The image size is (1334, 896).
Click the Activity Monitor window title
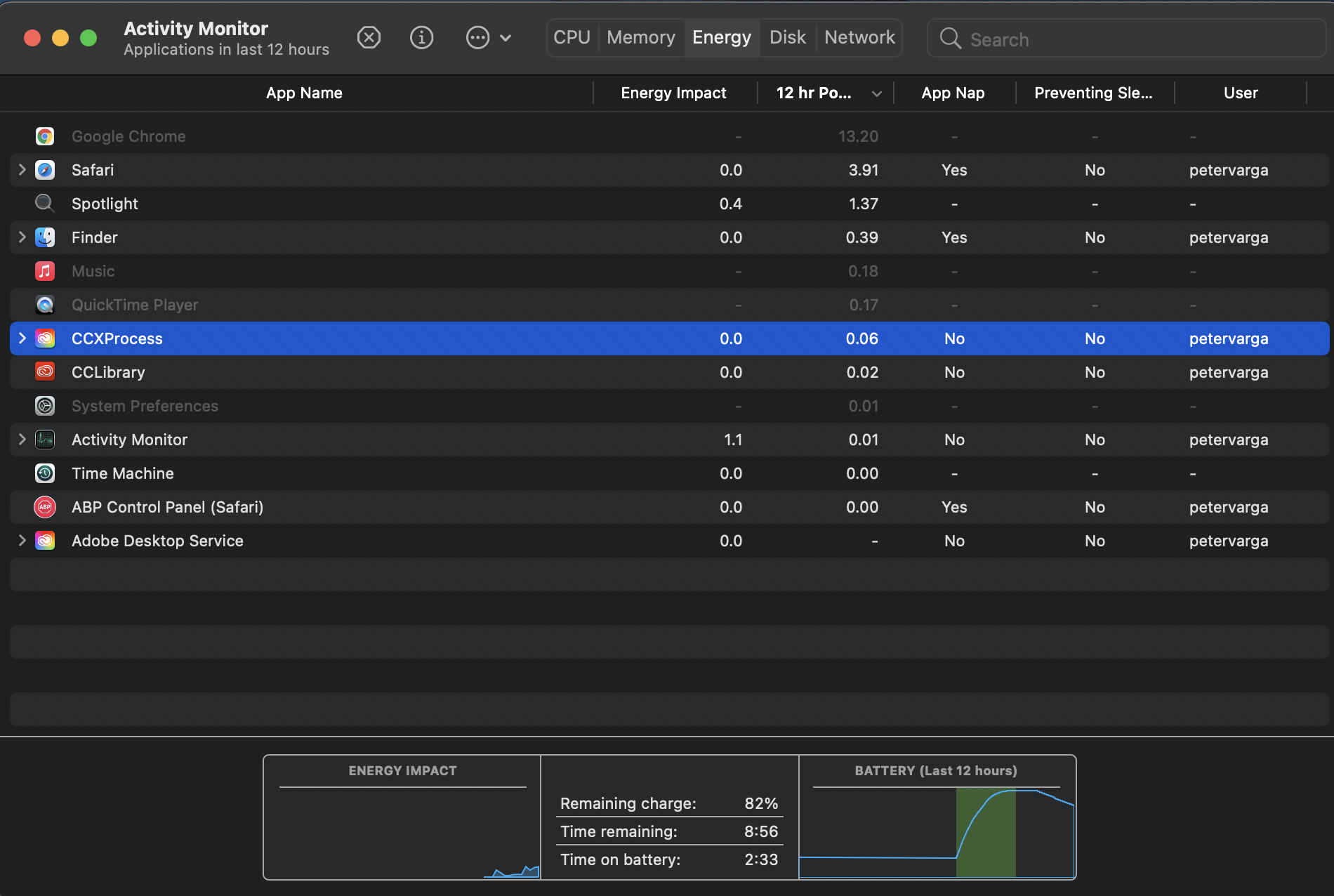(196, 28)
